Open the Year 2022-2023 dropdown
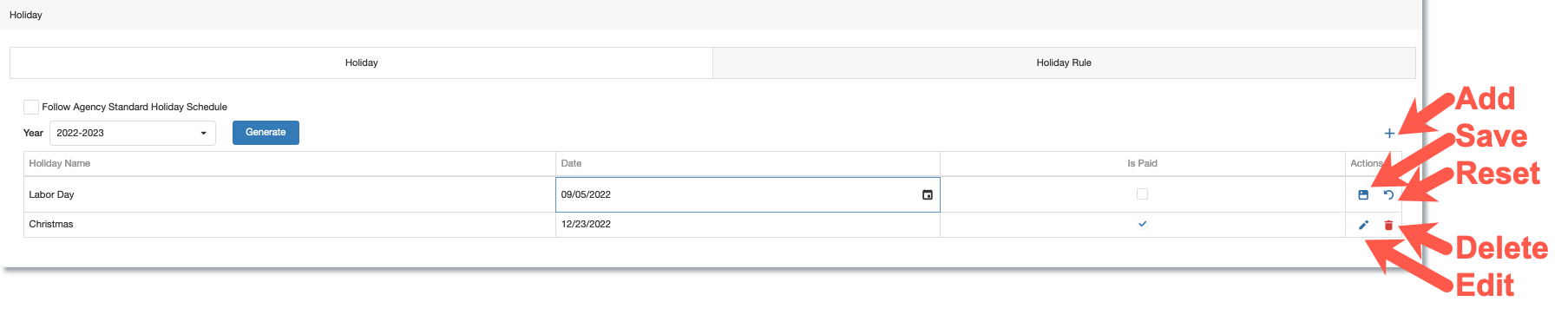This screenshot has height=328, width=1568. [133, 133]
